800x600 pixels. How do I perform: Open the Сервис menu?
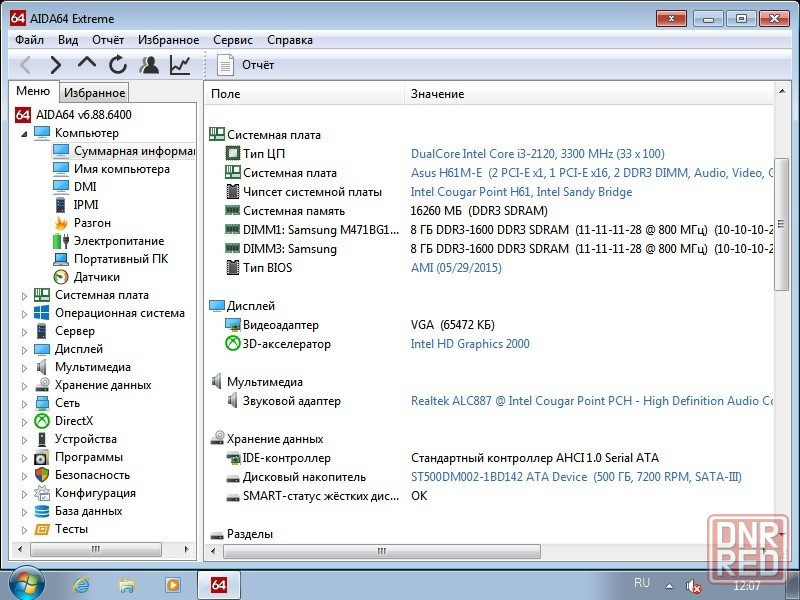click(x=233, y=40)
